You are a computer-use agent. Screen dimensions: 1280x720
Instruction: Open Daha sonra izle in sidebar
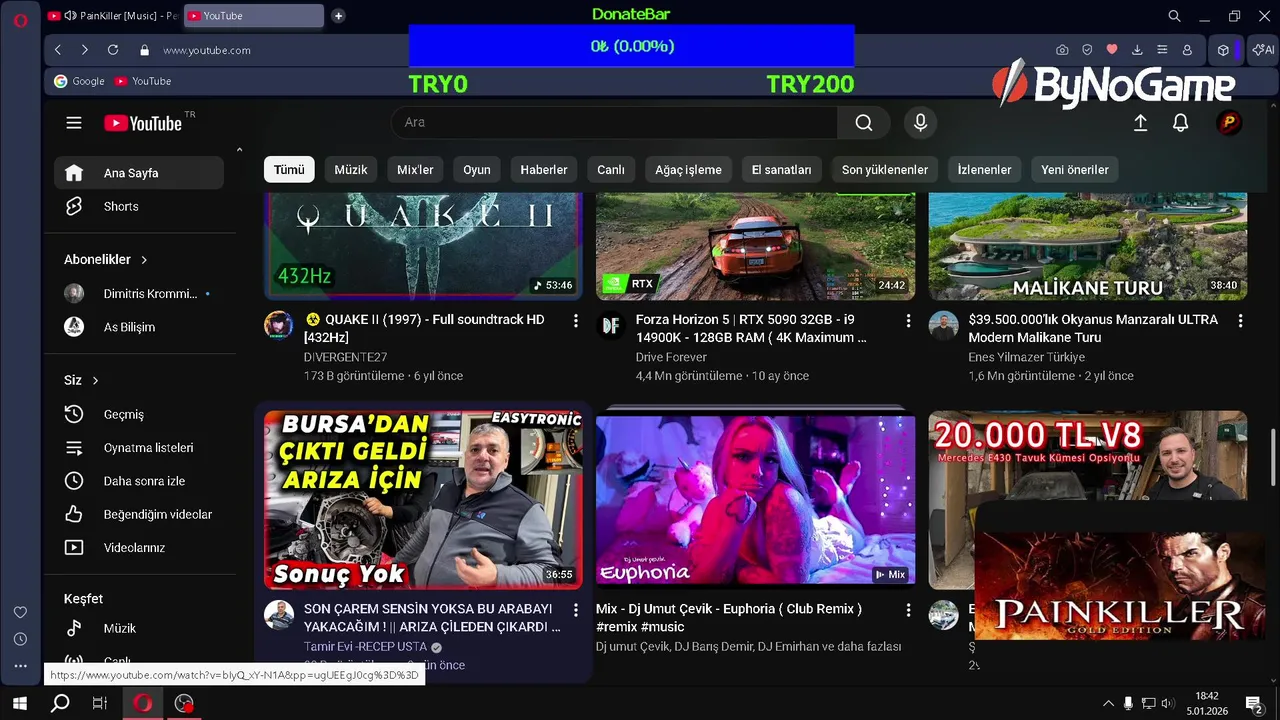point(139,481)
